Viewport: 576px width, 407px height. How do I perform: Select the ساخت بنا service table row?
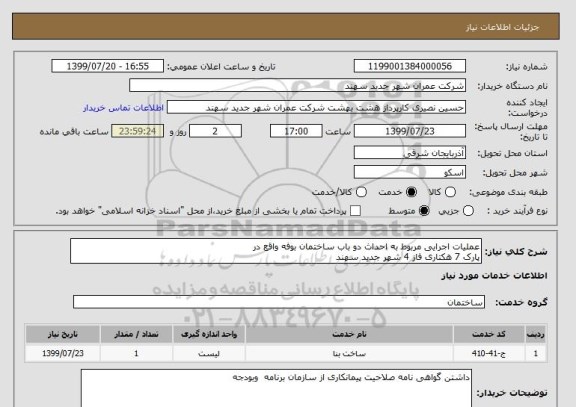tap(286, 353)
